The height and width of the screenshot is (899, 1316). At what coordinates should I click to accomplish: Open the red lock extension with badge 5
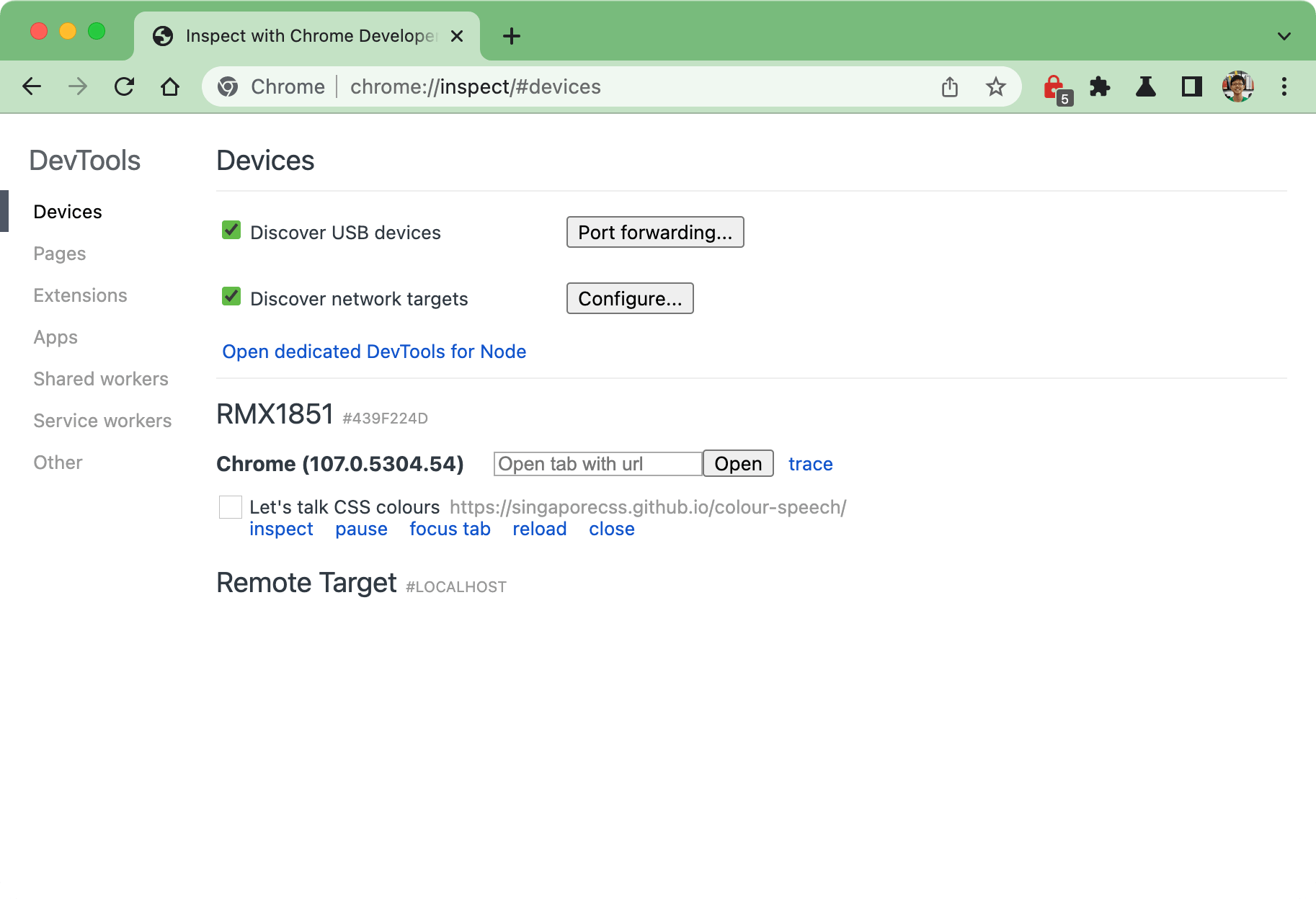[x=1054, y=86]
